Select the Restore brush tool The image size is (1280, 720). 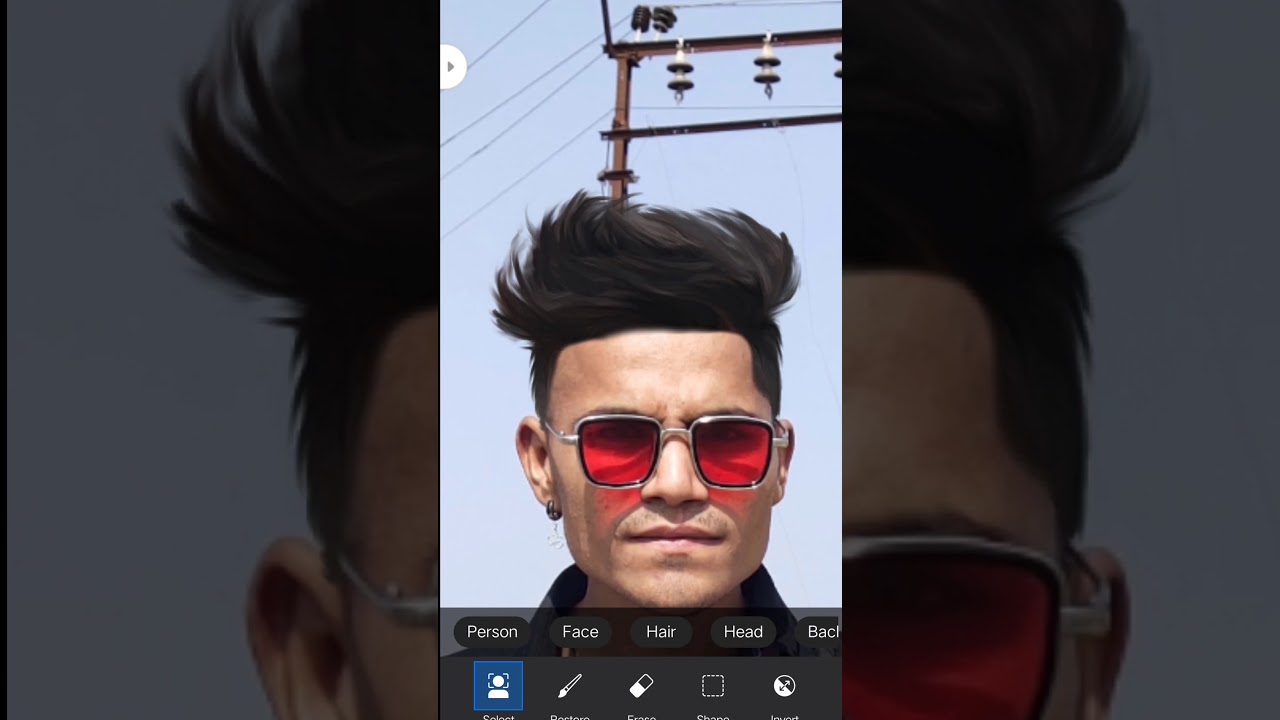coord(570,686)
